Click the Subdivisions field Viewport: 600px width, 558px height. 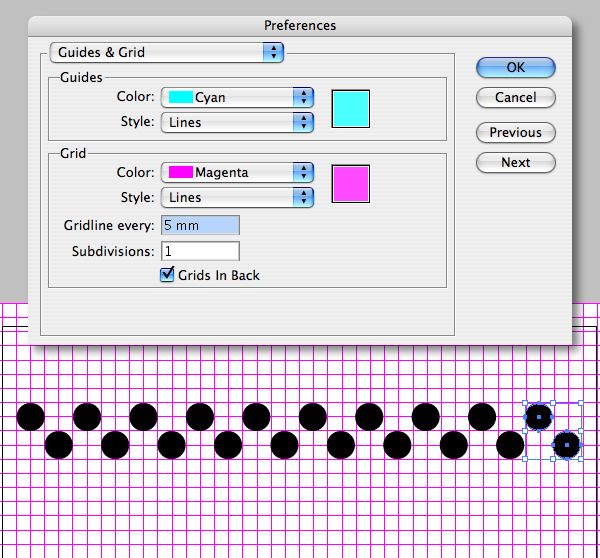tap(200, 251)
